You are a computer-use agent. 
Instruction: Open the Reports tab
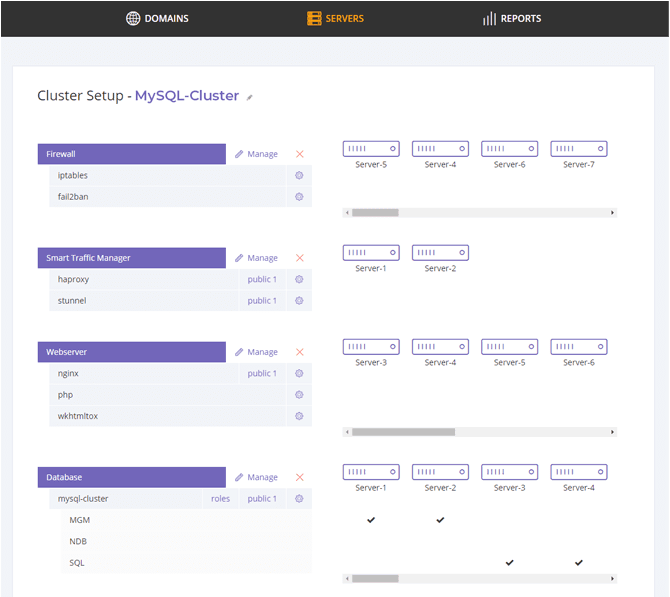511,18
